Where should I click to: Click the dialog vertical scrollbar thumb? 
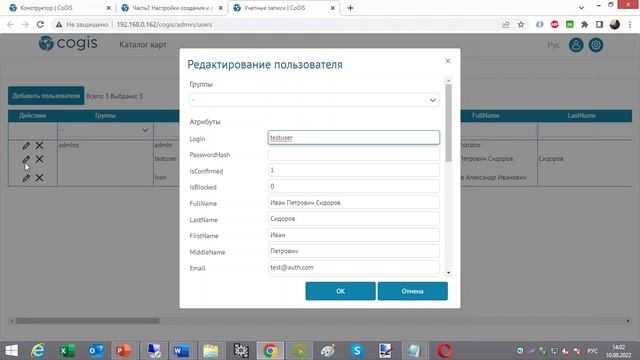click(x=449, y=122)
